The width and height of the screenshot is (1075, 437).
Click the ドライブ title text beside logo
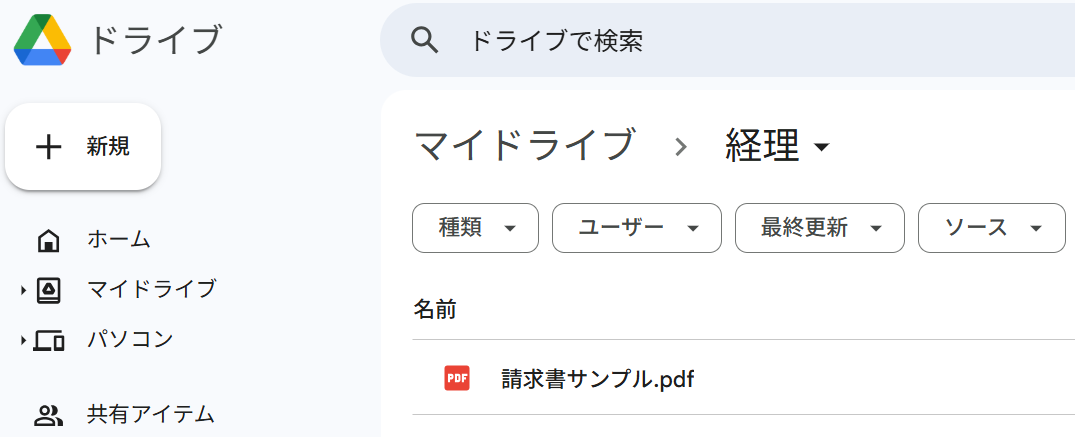tap(155, 41)
